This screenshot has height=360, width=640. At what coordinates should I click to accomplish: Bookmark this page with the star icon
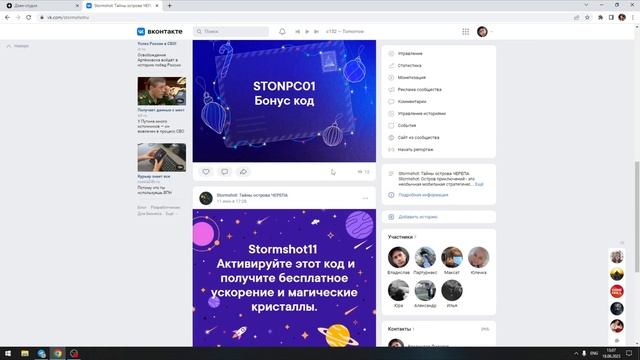587,18
